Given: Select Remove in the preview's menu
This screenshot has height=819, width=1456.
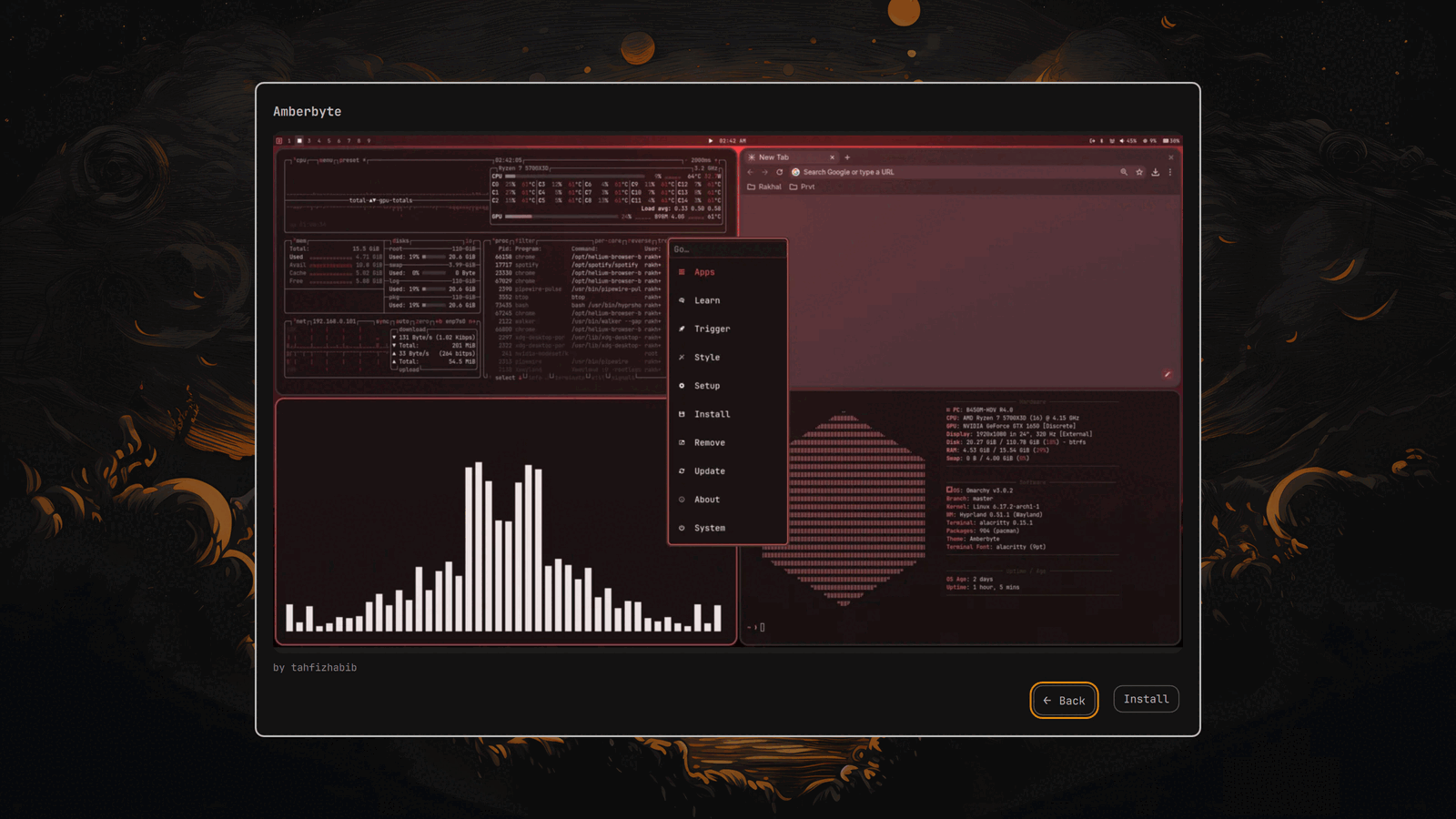Looking at the screenshot, I should click(727, 442).
